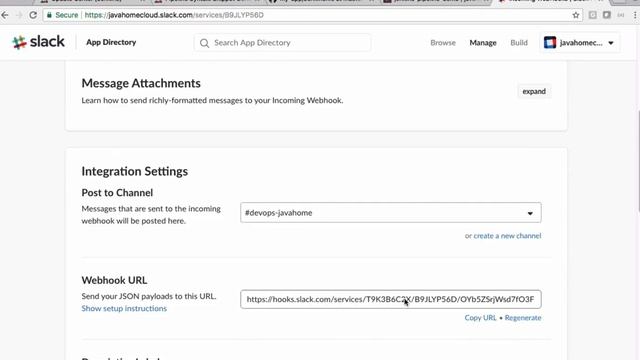Image resolution: width=640 pixels, height=360 pixels.
Task: Open the #devops-javahome channel dropdown
Action: [x=391, y=213]
